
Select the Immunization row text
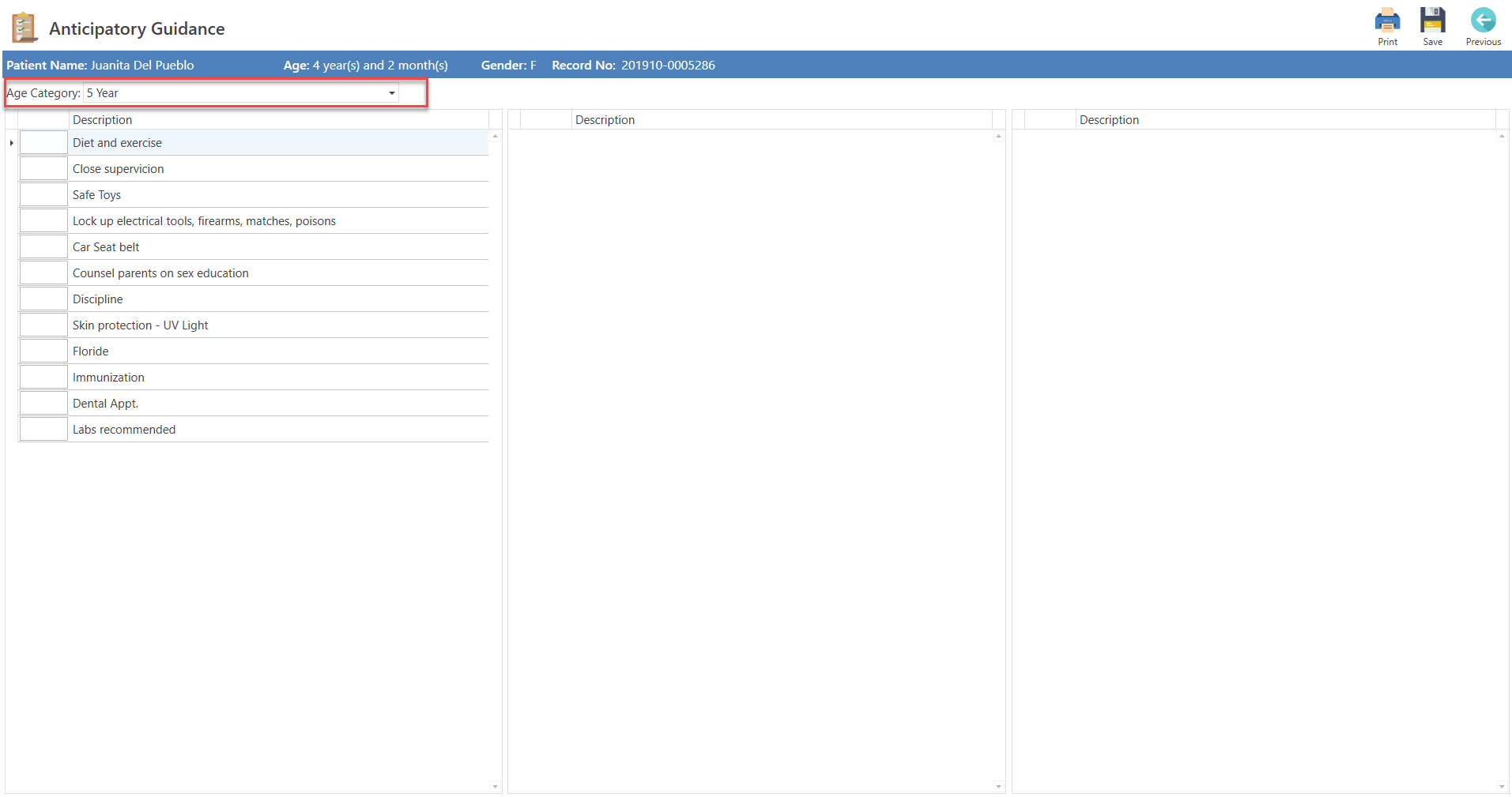tap(108, 378)
